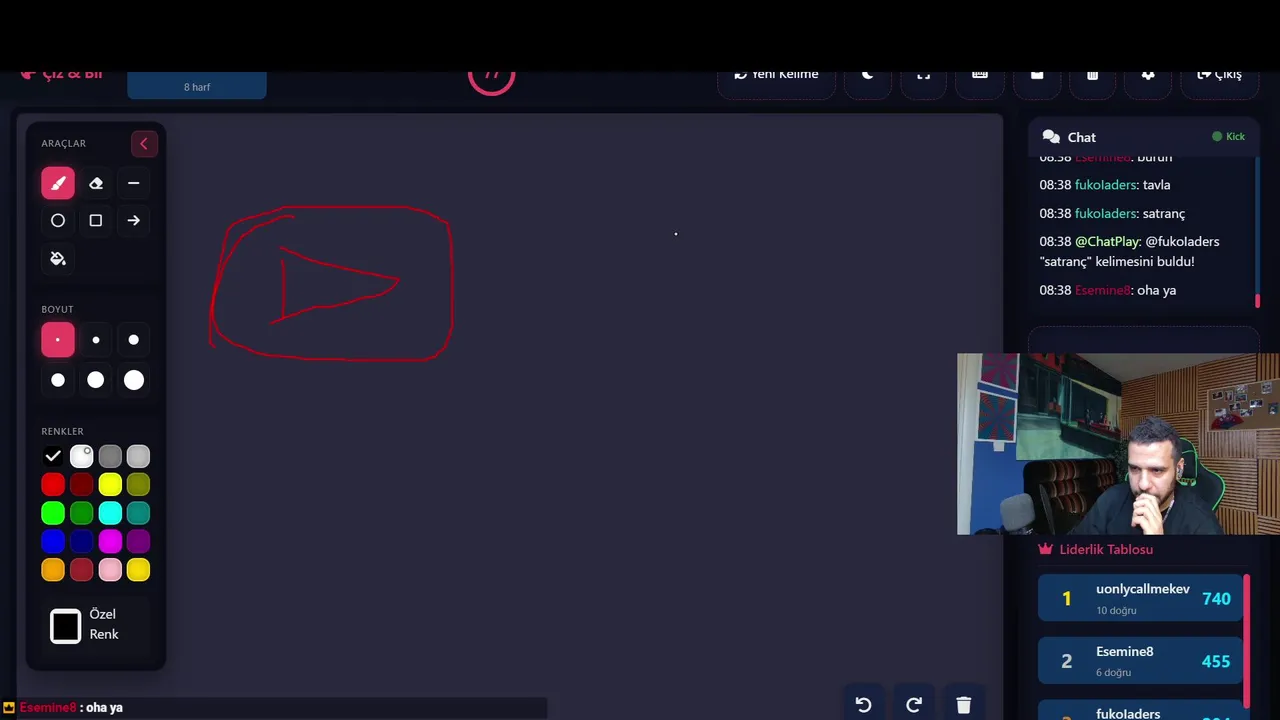Pick the light pink color swatch
Viewport: 1280px width, 720px height.
(110, 570)
